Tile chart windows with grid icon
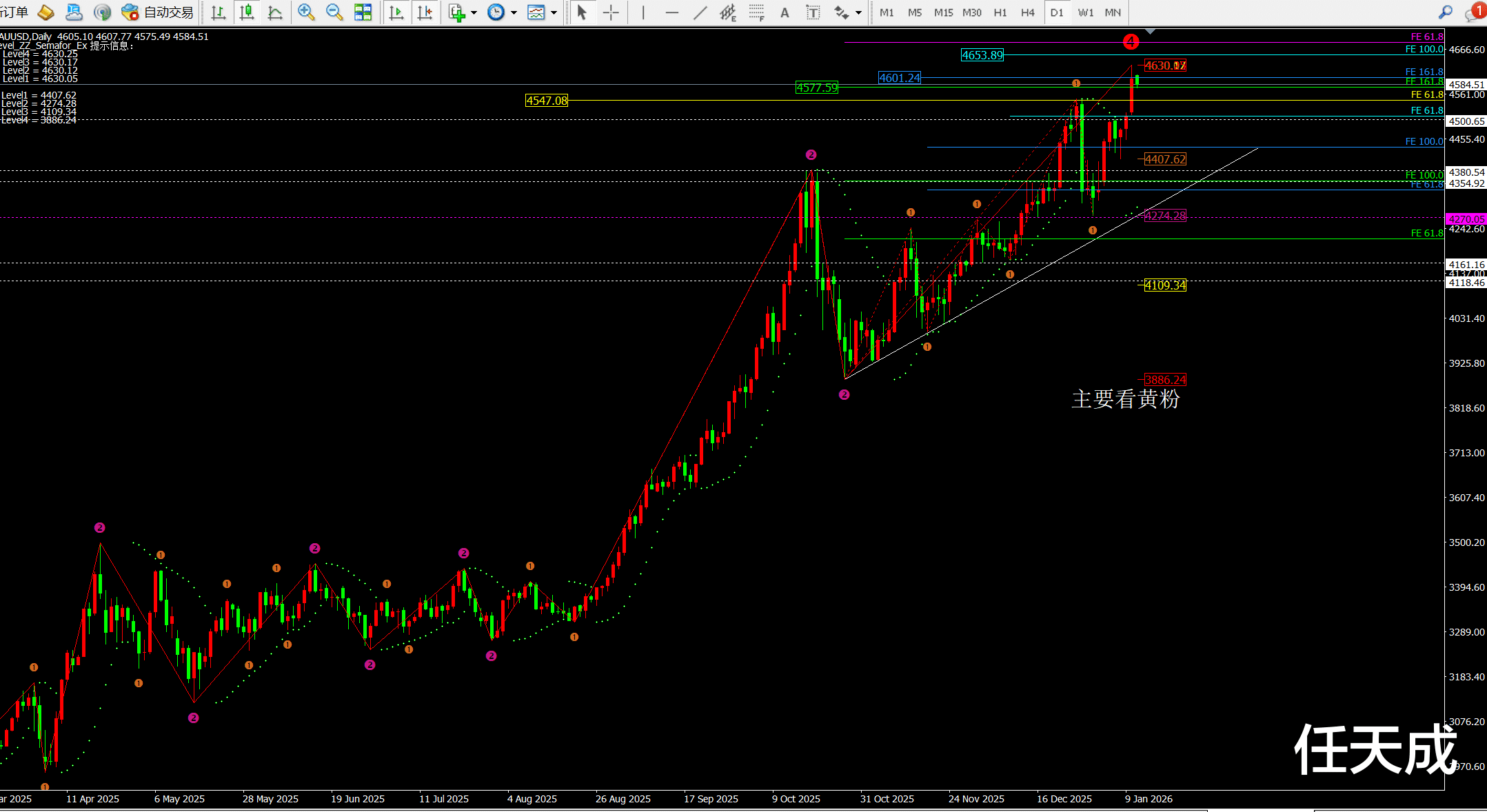 [363, 12]
